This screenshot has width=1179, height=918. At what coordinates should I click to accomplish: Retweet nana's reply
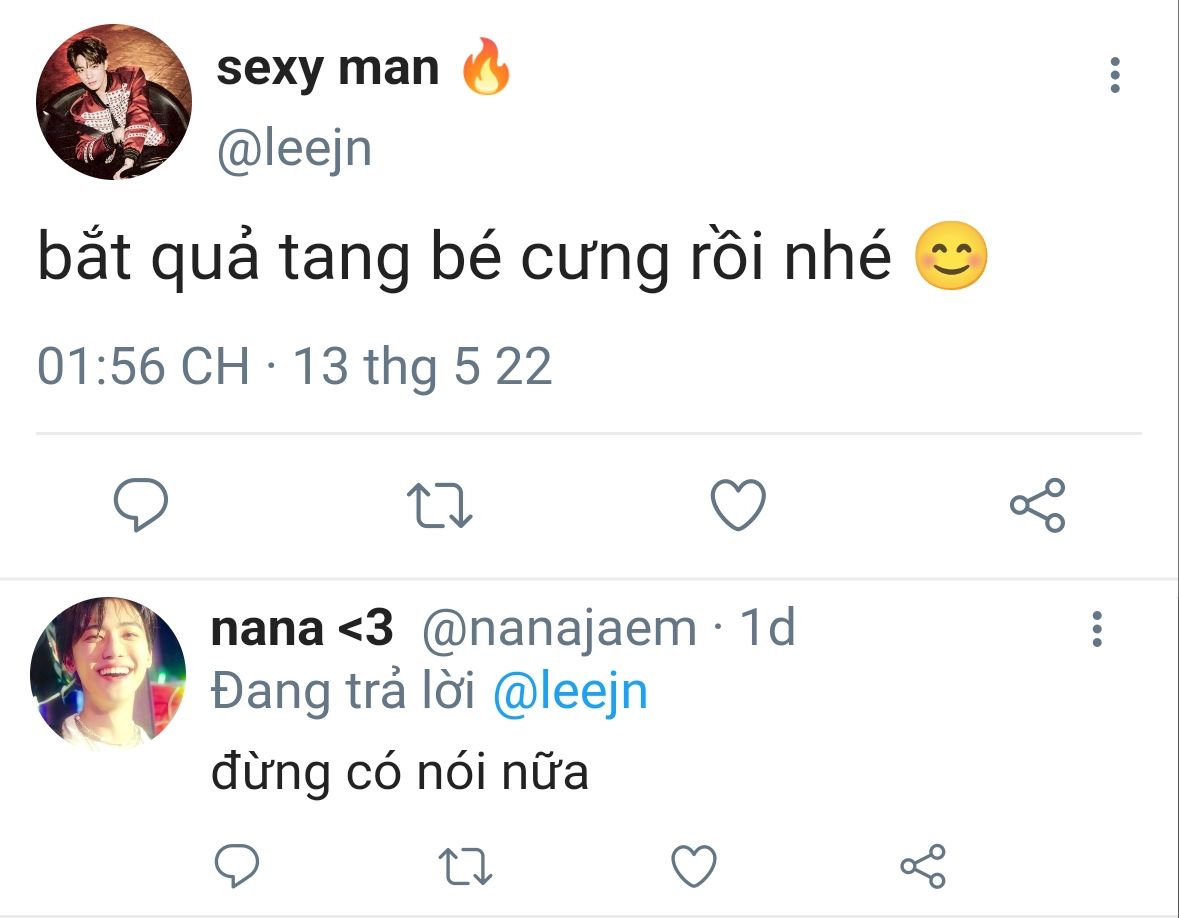(x=467, y=865)
